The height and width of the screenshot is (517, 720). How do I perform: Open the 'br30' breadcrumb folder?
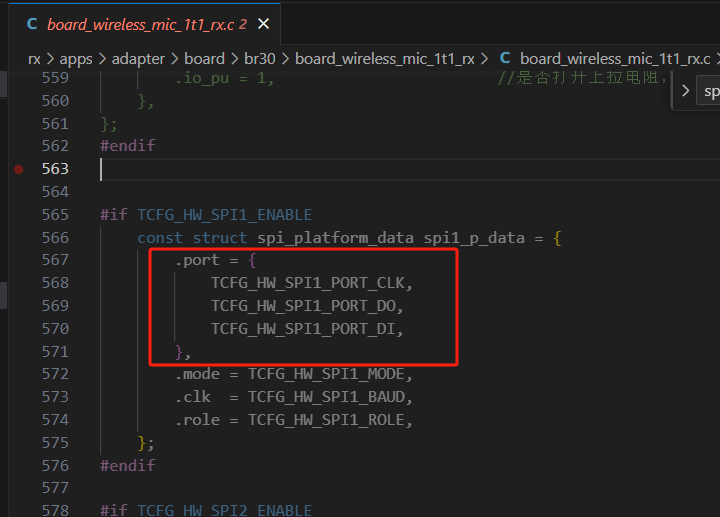pos(259,59)
